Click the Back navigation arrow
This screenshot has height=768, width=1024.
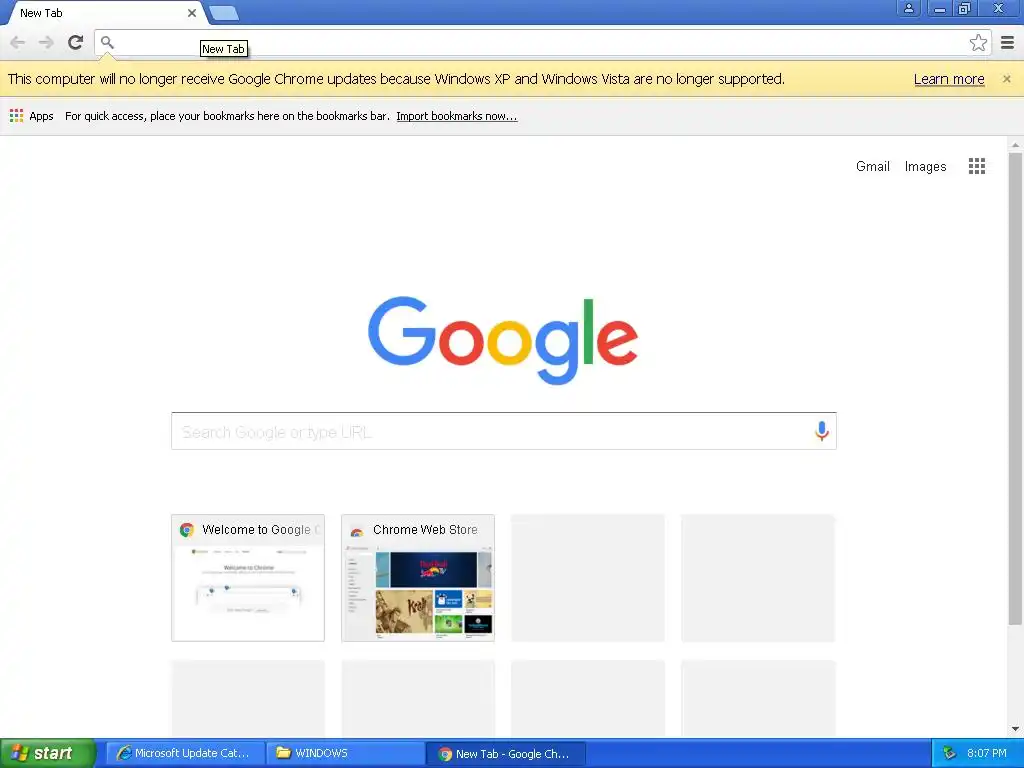18,42
